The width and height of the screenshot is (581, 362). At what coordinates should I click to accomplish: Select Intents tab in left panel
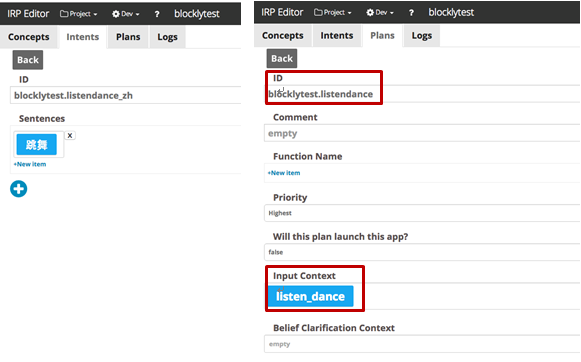(x=83, y=37)
